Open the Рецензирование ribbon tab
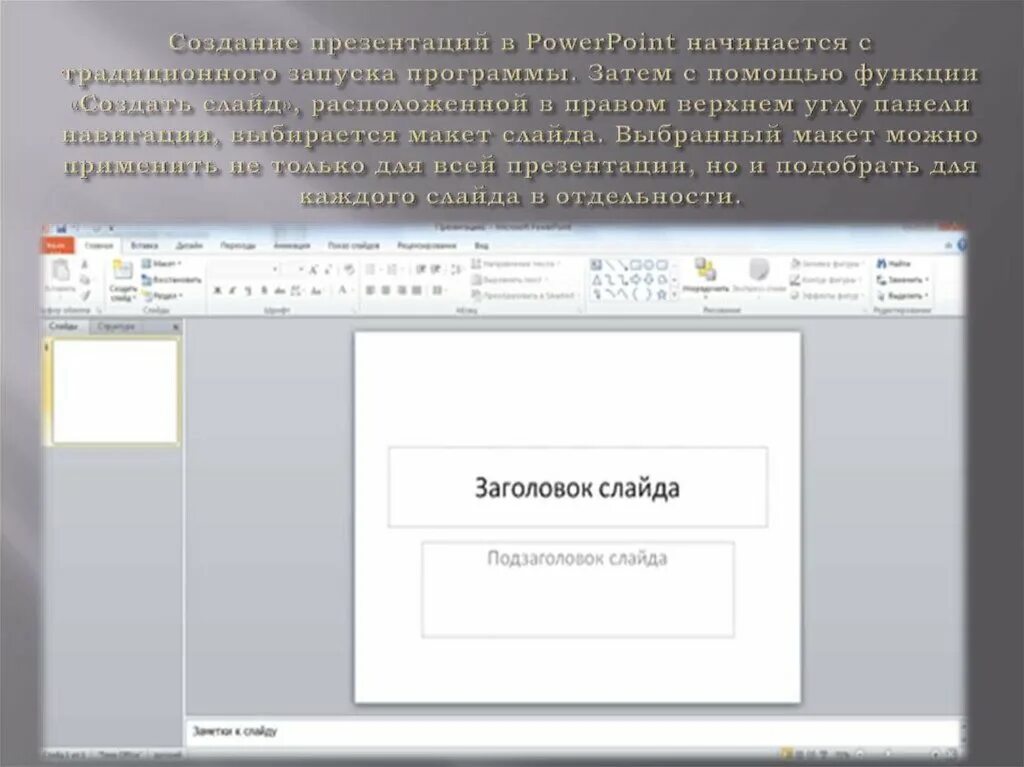The width and height of the screenshot is (1024, 767). (x=426, y=246)
